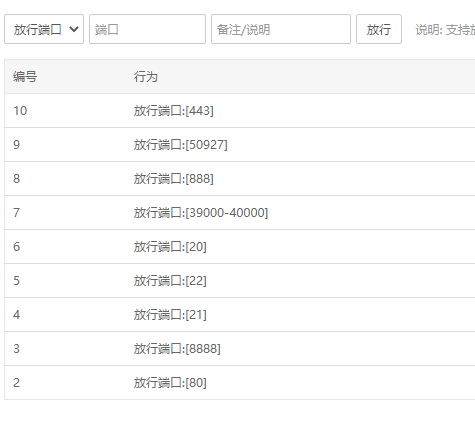Select the row with ports 39000-40000
The width and height of the screenshot is (475, 435).
240,213
